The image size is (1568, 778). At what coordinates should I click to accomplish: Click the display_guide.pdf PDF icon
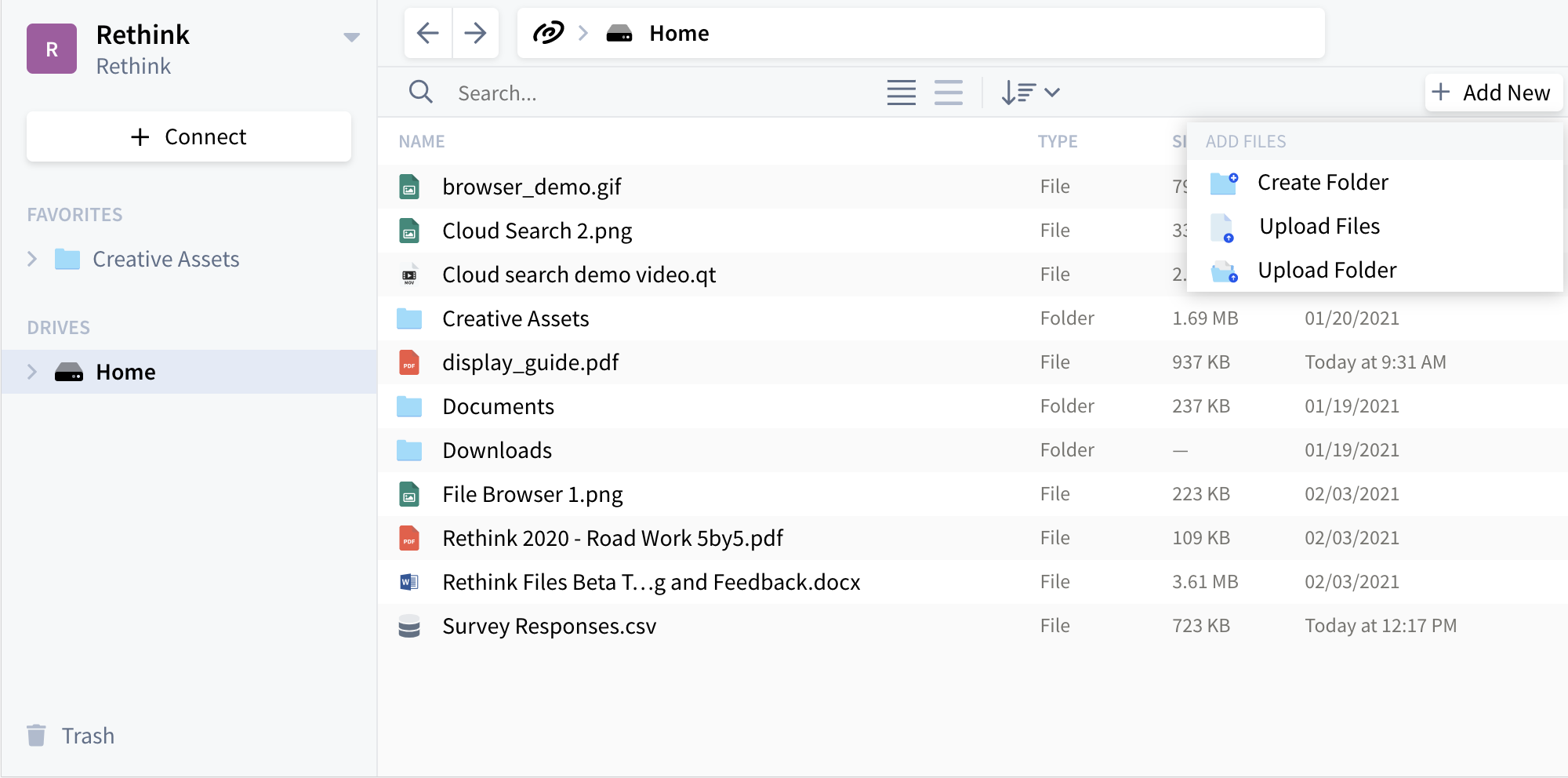pyautogui.click(x=409, y=362)
